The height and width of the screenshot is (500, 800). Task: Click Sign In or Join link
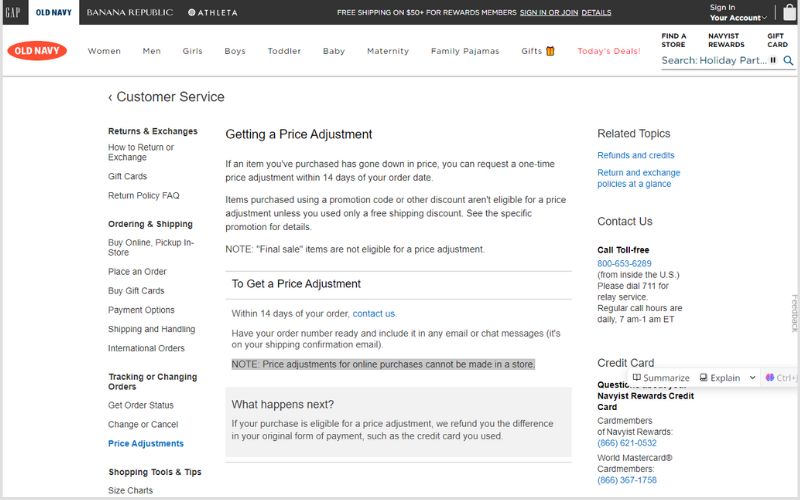(x=548, y=12)
